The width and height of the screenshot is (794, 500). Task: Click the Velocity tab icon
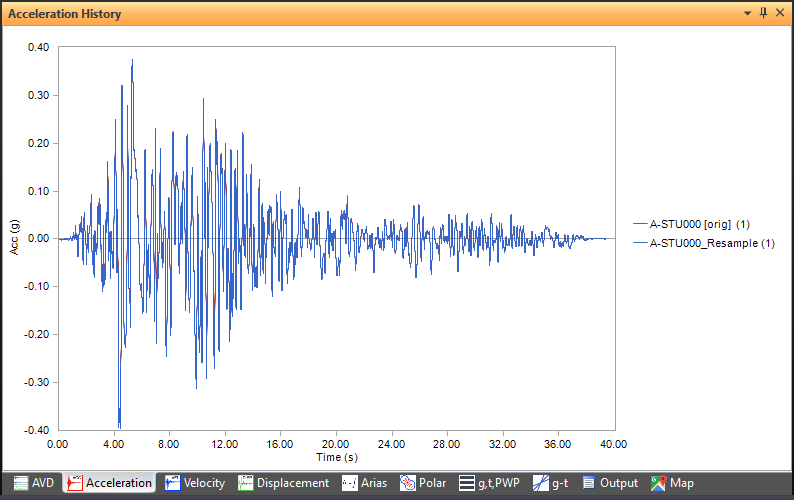(x=173, y=483)
